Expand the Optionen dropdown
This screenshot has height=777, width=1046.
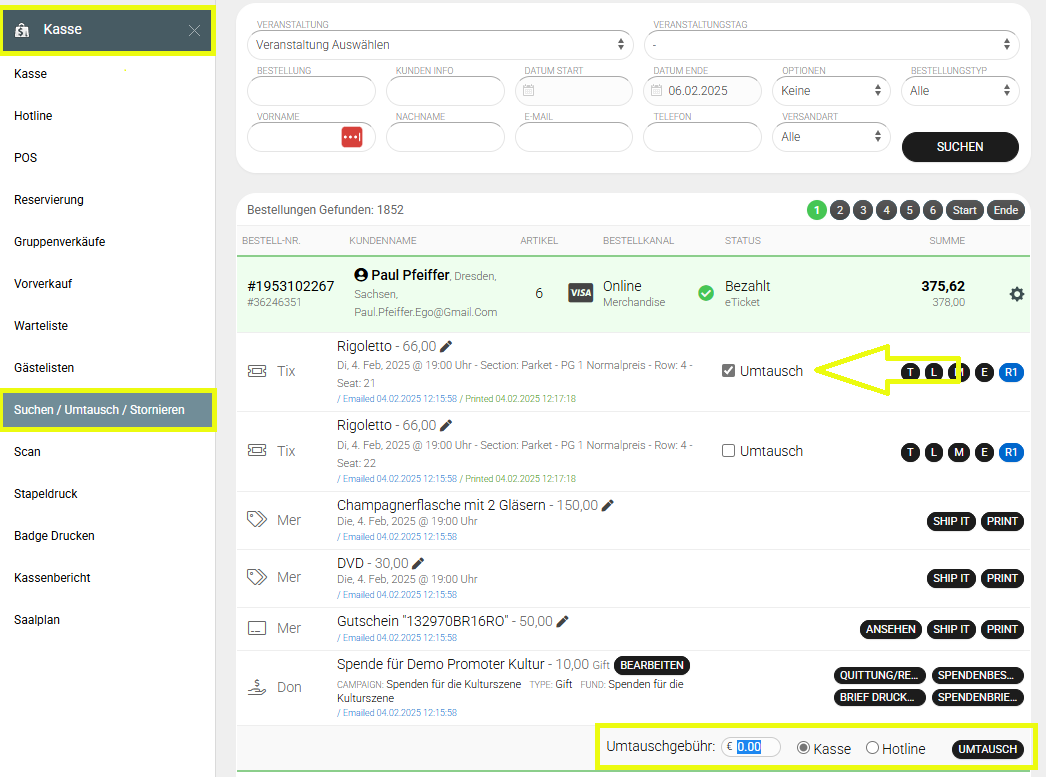click(831, 91)
